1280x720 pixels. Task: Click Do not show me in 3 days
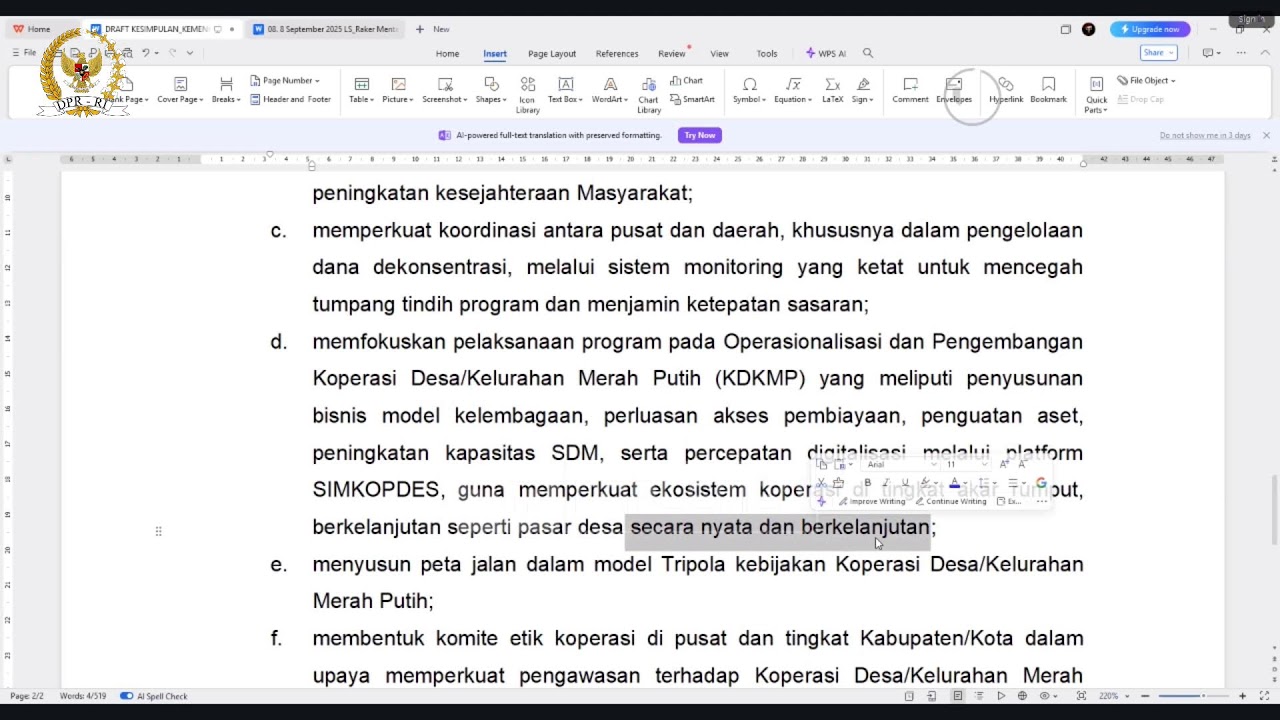pyautogui.click(x=1205, y=135)
